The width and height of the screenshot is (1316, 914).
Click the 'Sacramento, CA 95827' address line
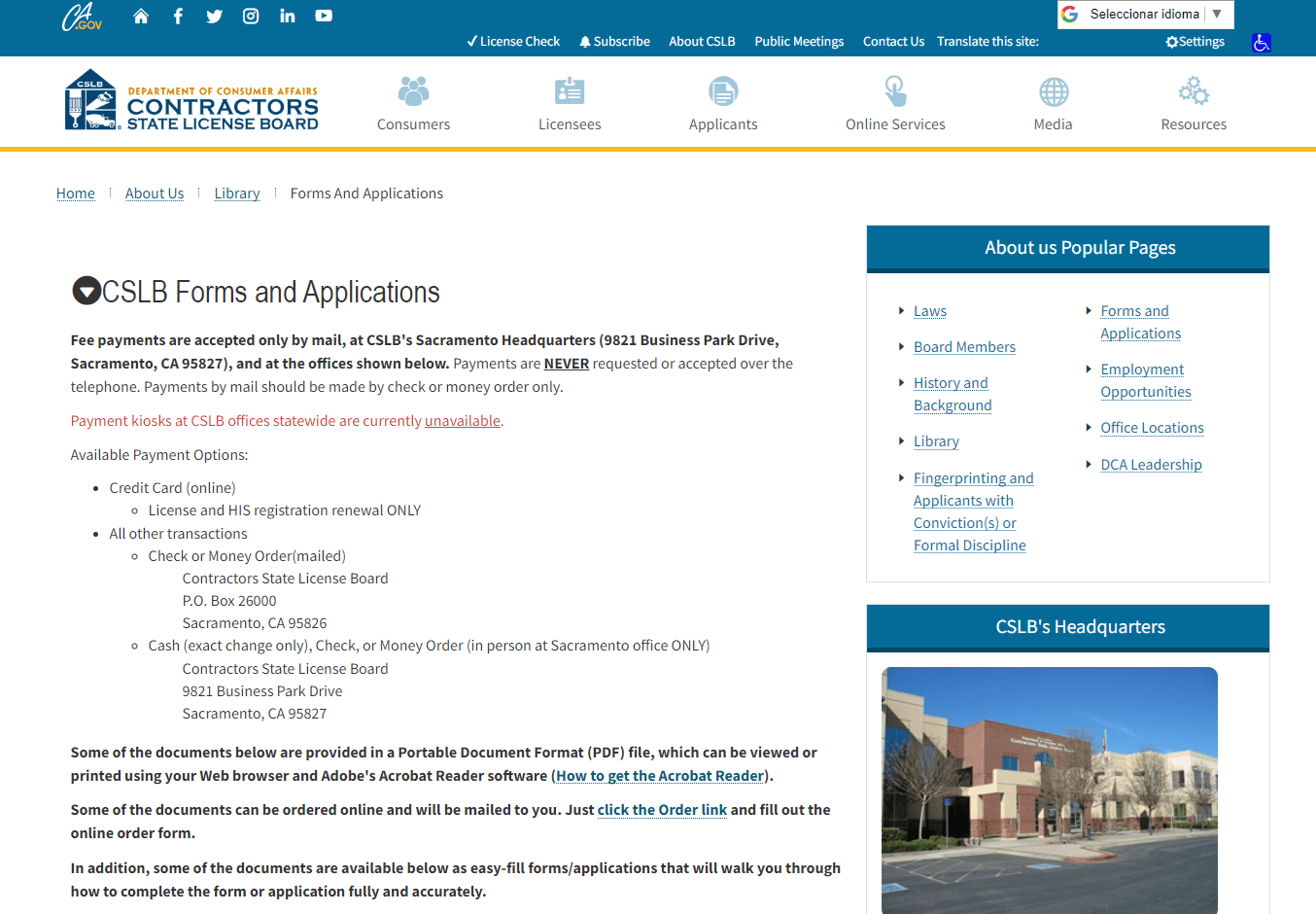click(x=255, y=714)
